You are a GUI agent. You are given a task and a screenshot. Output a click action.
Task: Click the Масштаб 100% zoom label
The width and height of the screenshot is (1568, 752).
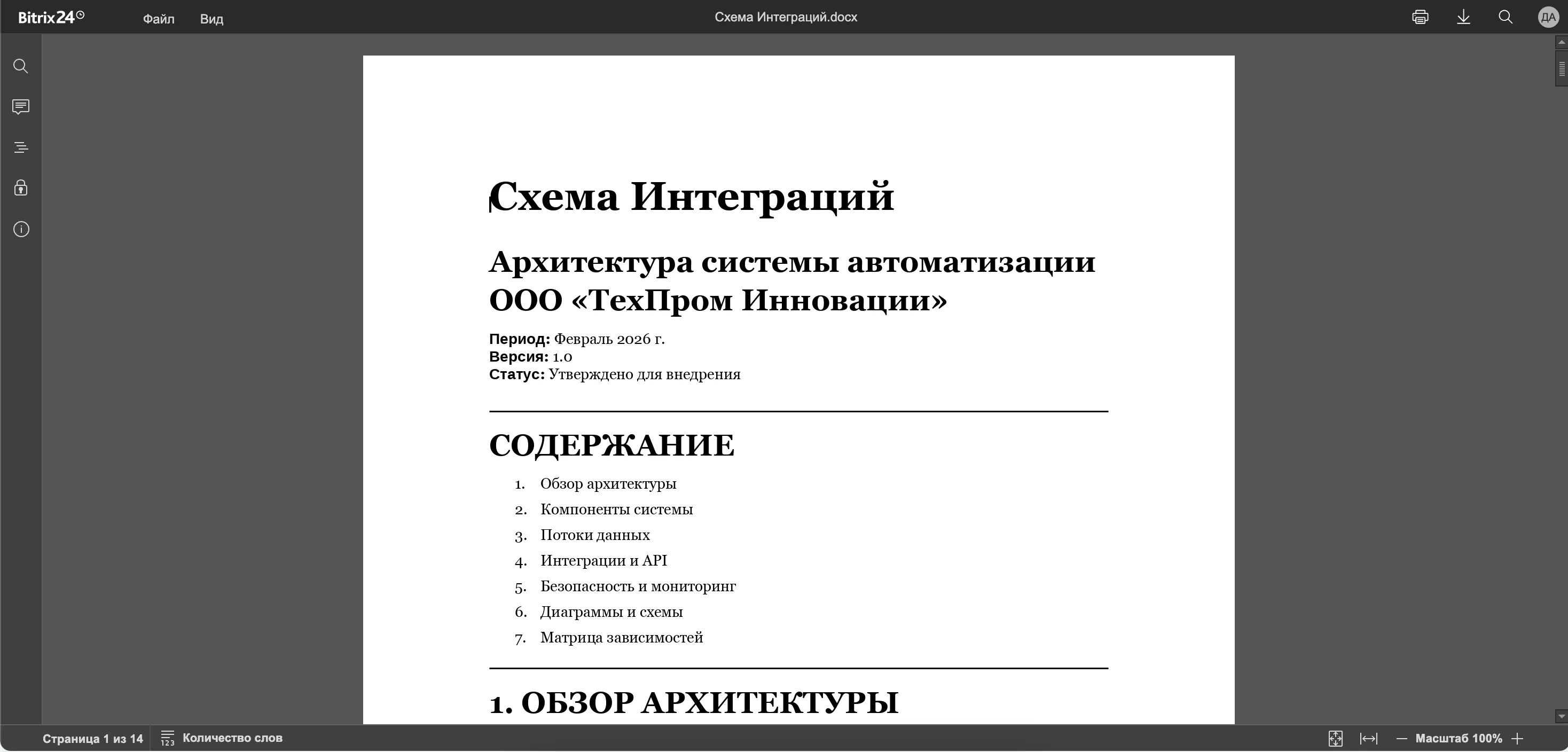[x=1459, y=739]
